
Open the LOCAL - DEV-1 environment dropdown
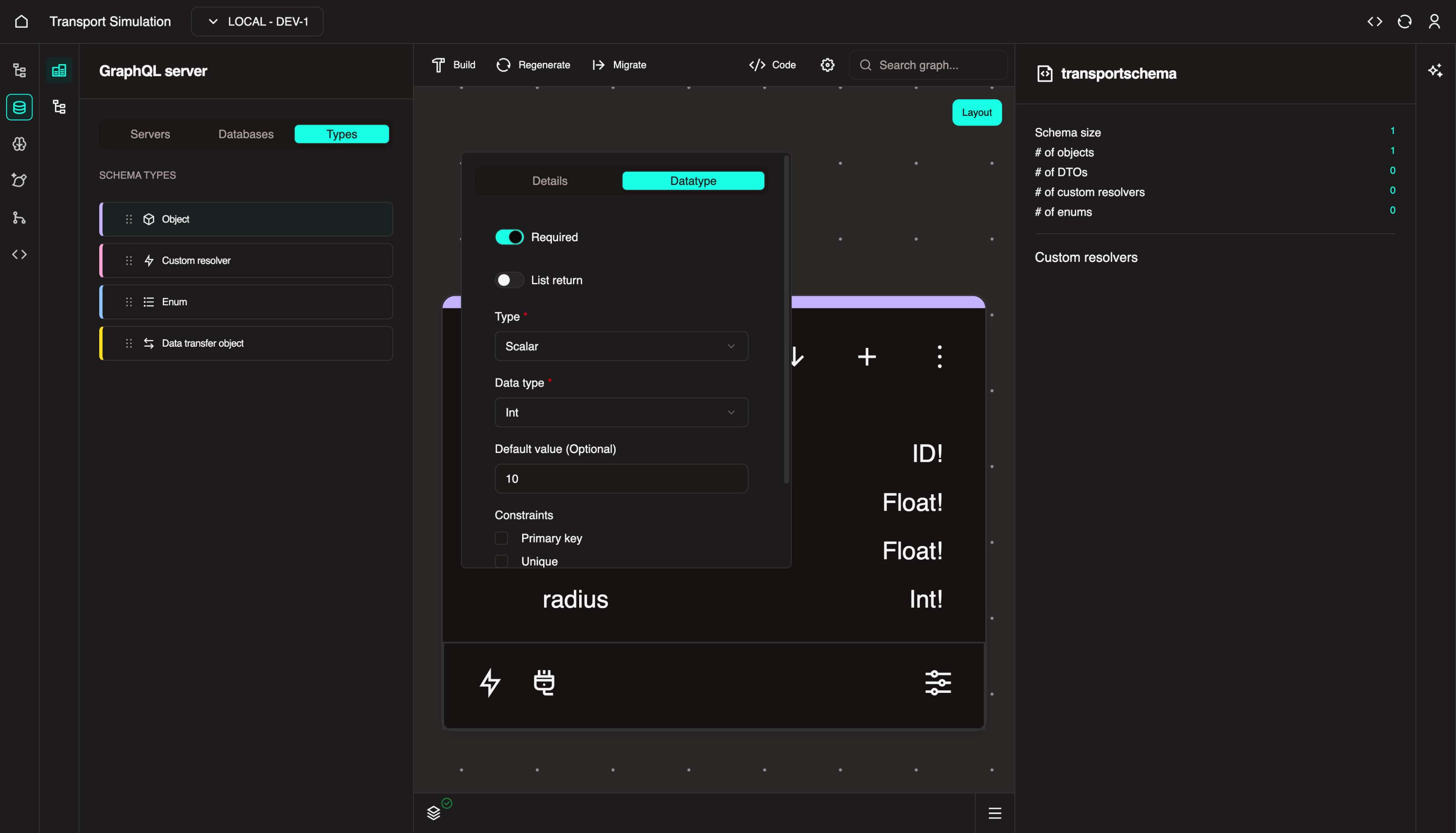tap(257, 22)
